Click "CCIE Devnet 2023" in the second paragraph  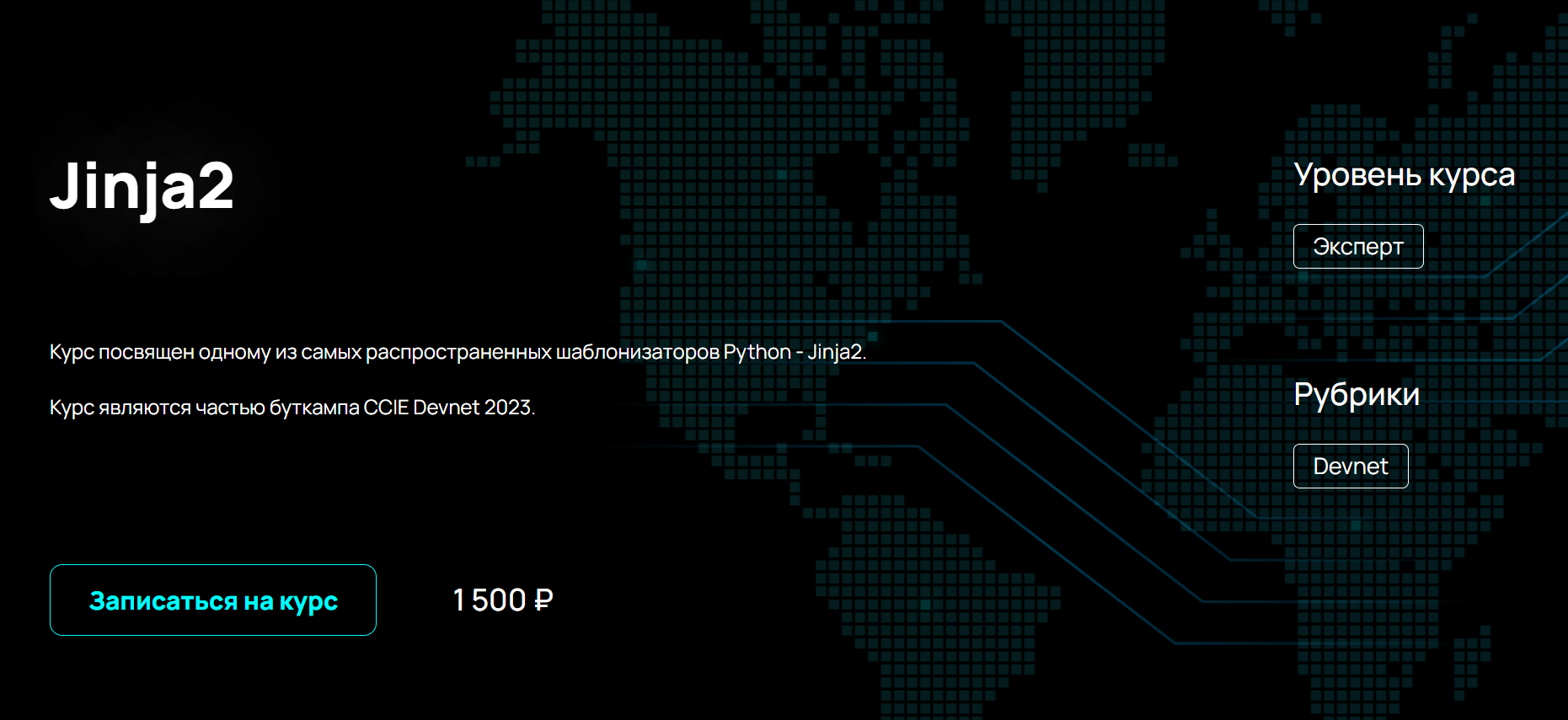(x=447, y=408)
